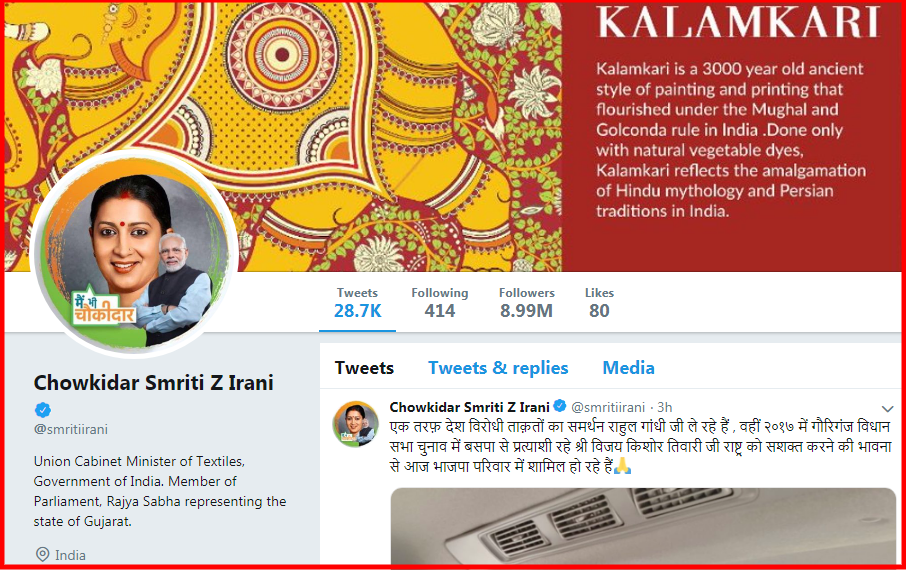The image size is (906, 570).
Task: Open the tweet's attached photo
Action: coord(643,526)
